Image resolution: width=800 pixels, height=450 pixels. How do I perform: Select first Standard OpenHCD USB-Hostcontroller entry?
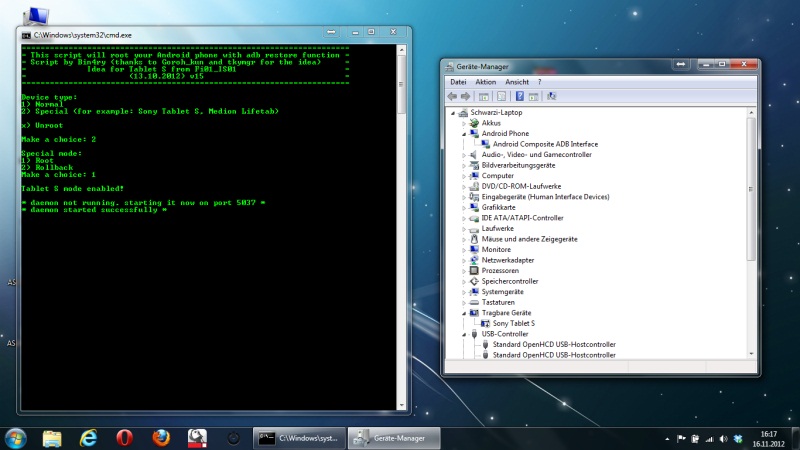554,344
